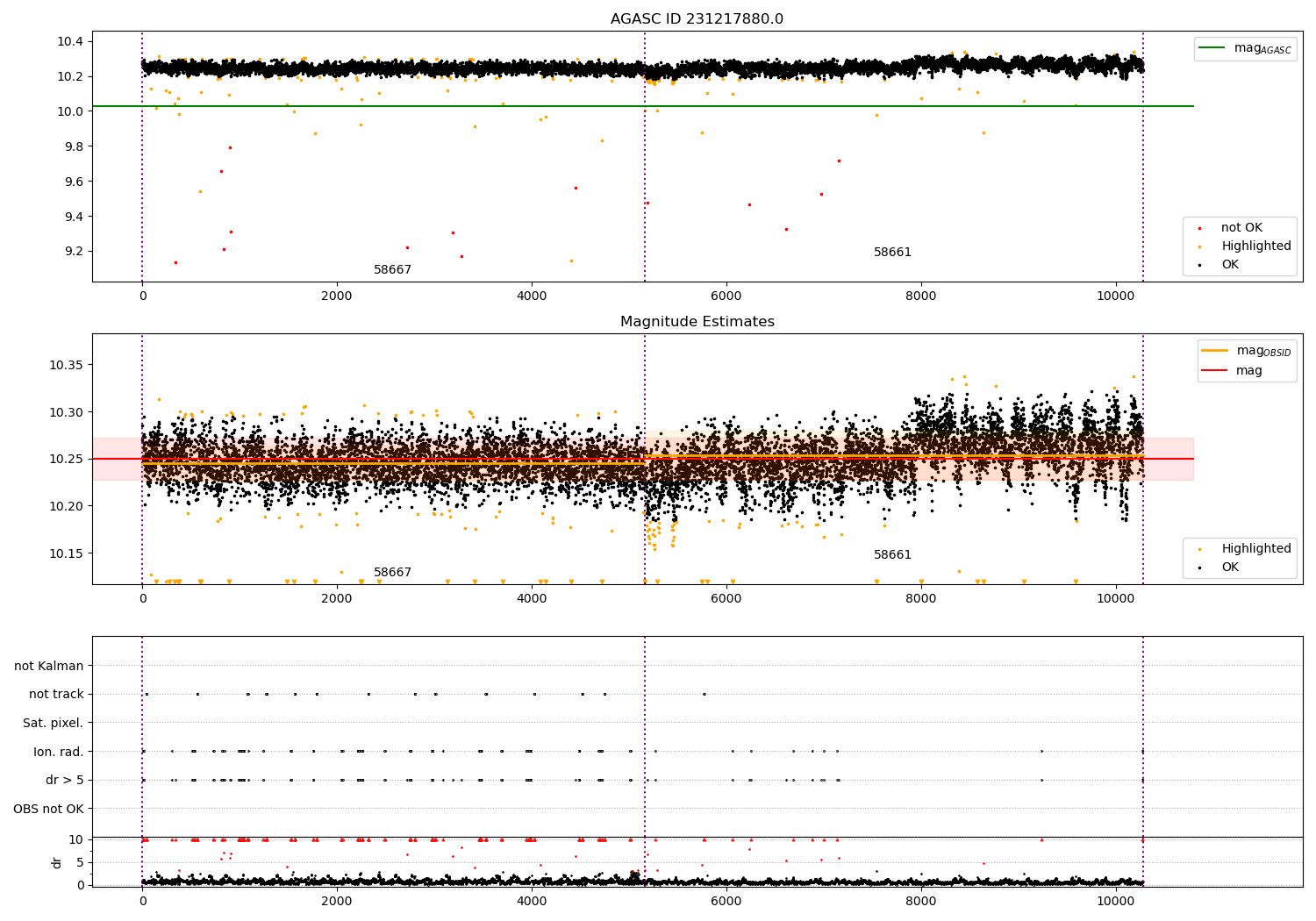Click the 'not track' row label
The width and height of the screenshot is (1316, 921).
[56, 695]
